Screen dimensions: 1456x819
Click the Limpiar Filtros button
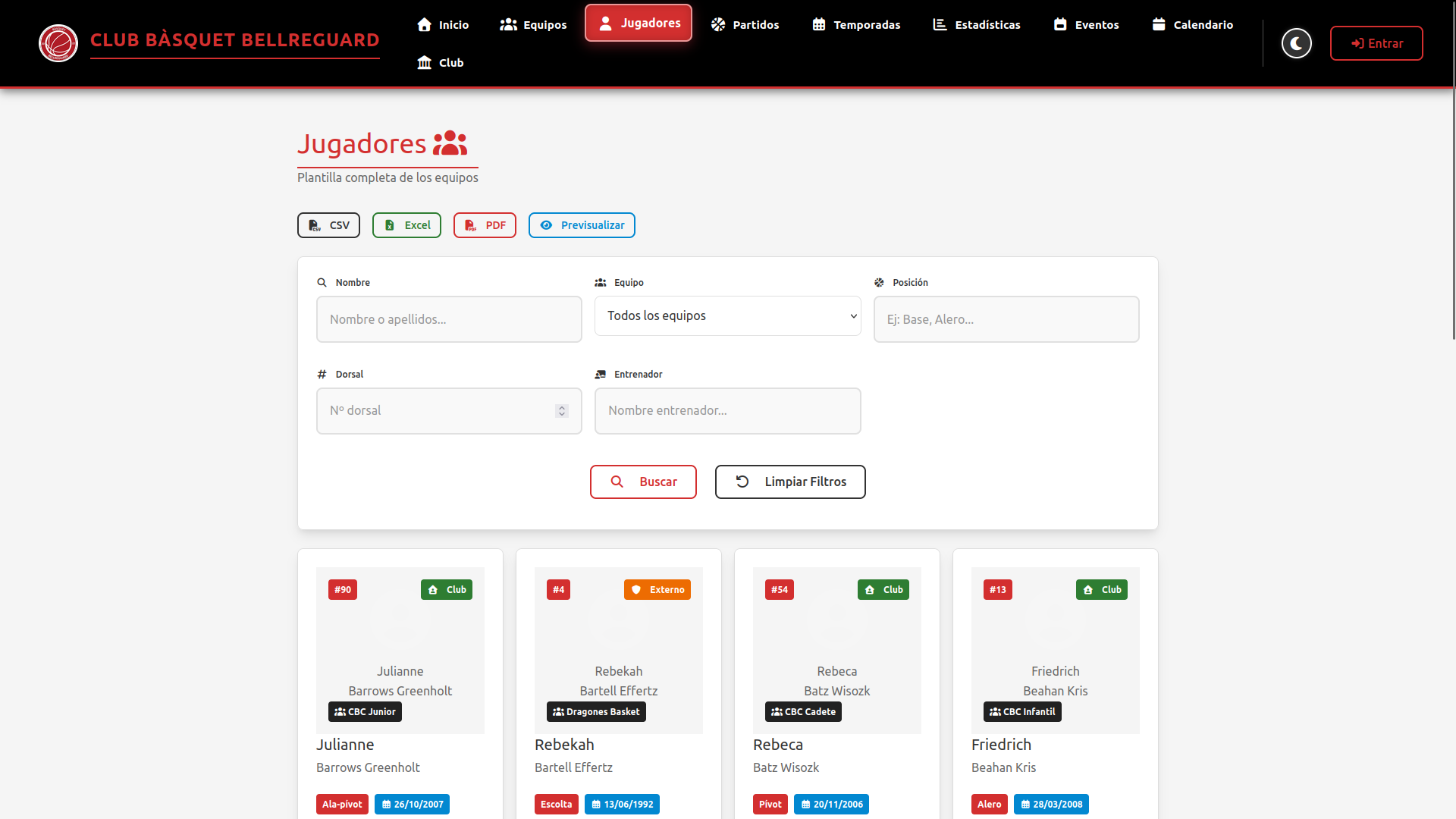point(790,482)
